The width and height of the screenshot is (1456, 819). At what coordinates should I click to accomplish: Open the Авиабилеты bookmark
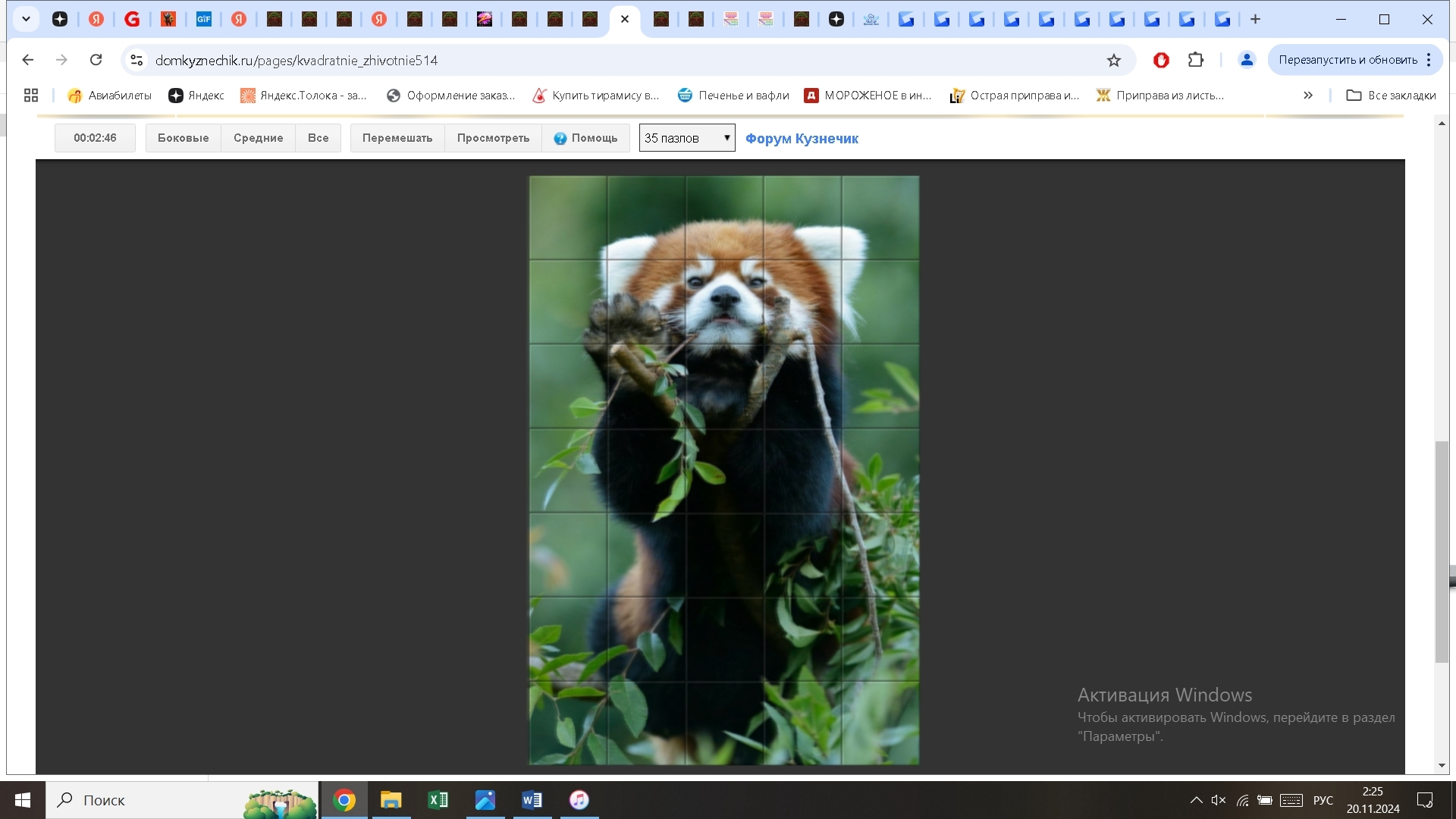click(x=109, y=96)
